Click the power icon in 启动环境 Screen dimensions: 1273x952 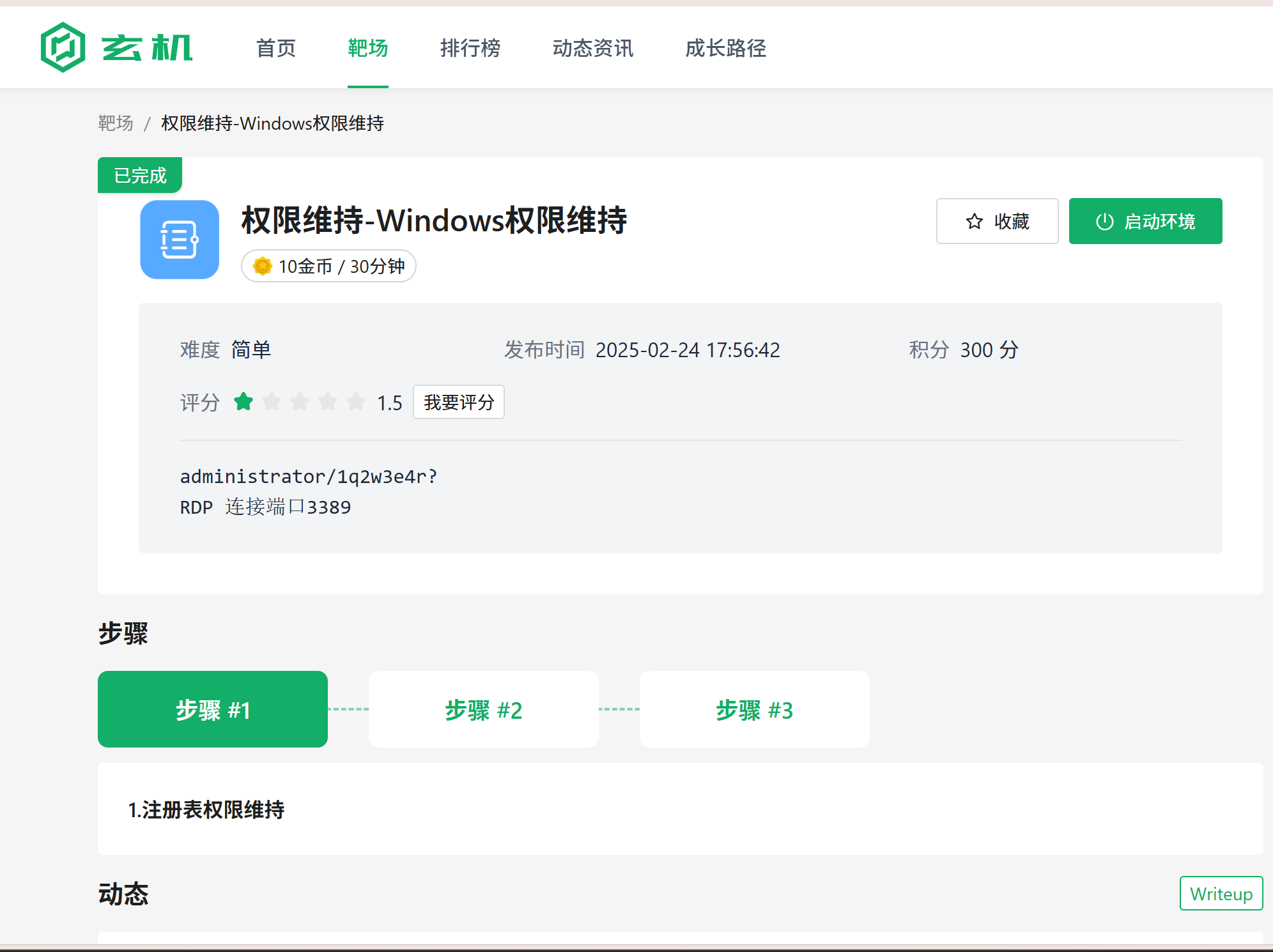(1105, 222)
